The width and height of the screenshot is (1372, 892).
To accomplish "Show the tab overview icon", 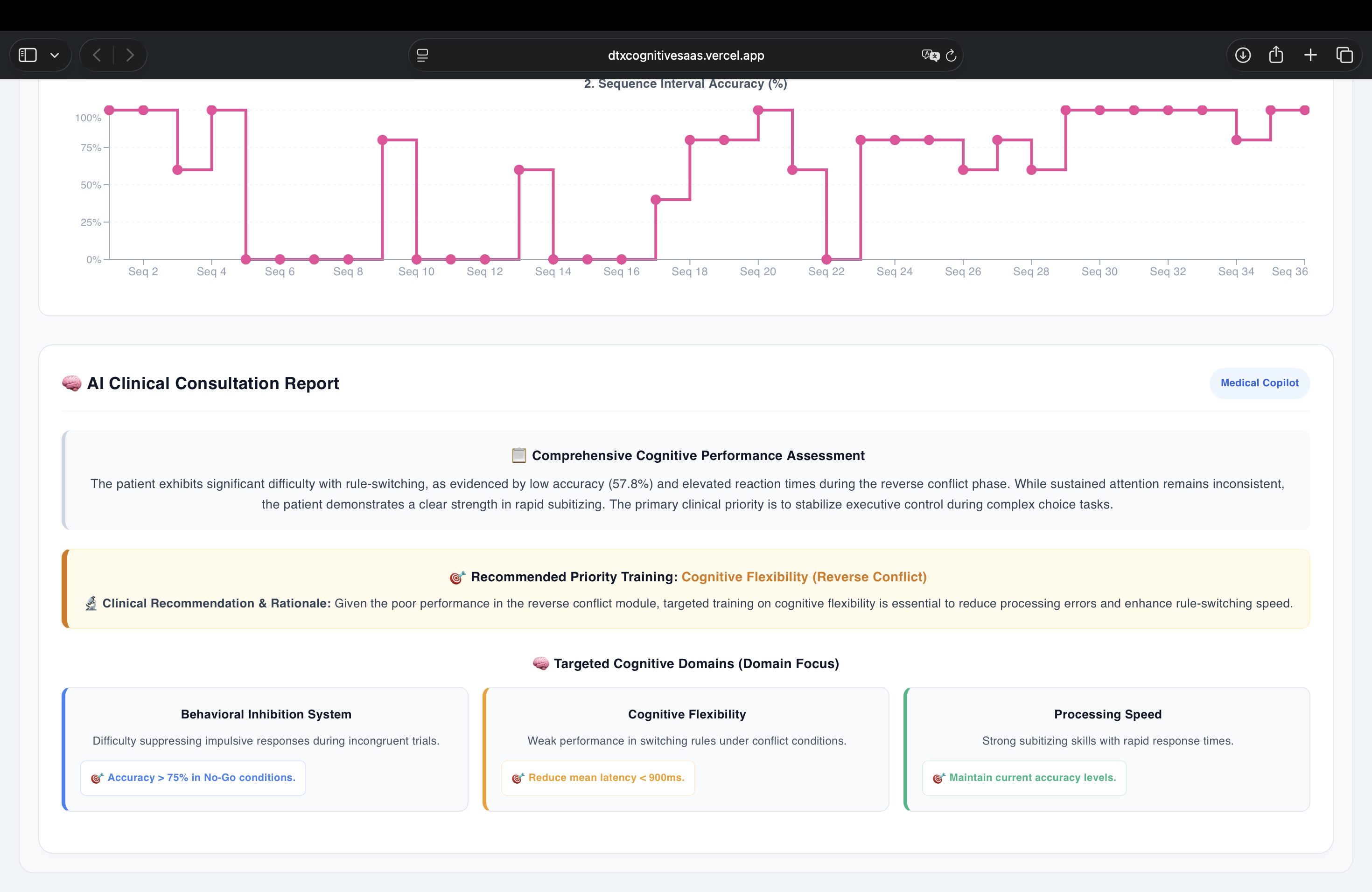I will point(1344,56).
